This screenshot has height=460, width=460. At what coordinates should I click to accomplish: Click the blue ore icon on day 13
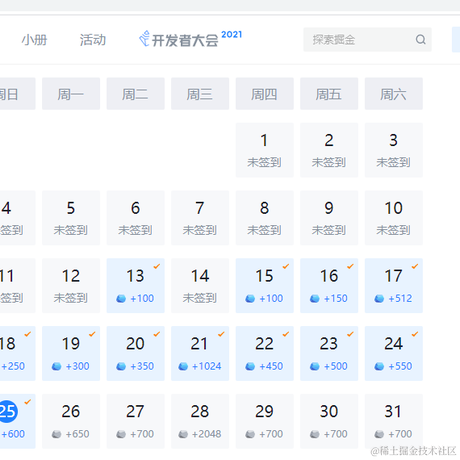pos(121,298)
